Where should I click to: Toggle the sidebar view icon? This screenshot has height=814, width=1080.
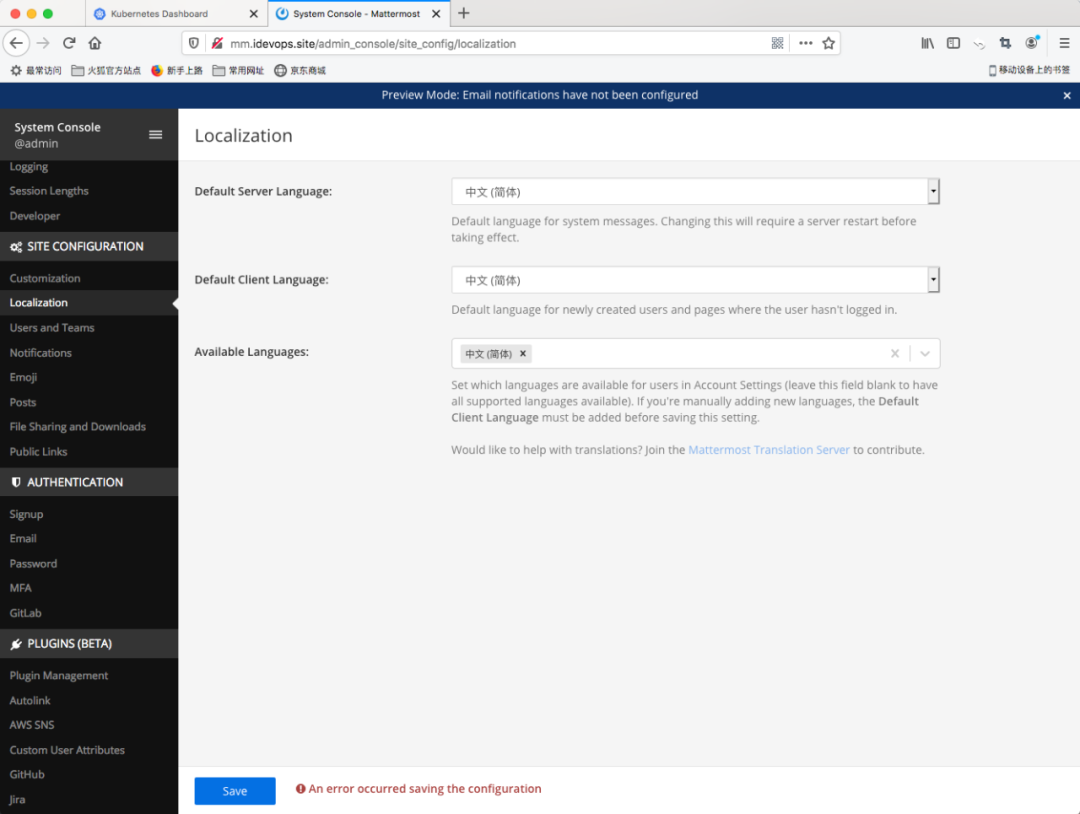point(953,43)
